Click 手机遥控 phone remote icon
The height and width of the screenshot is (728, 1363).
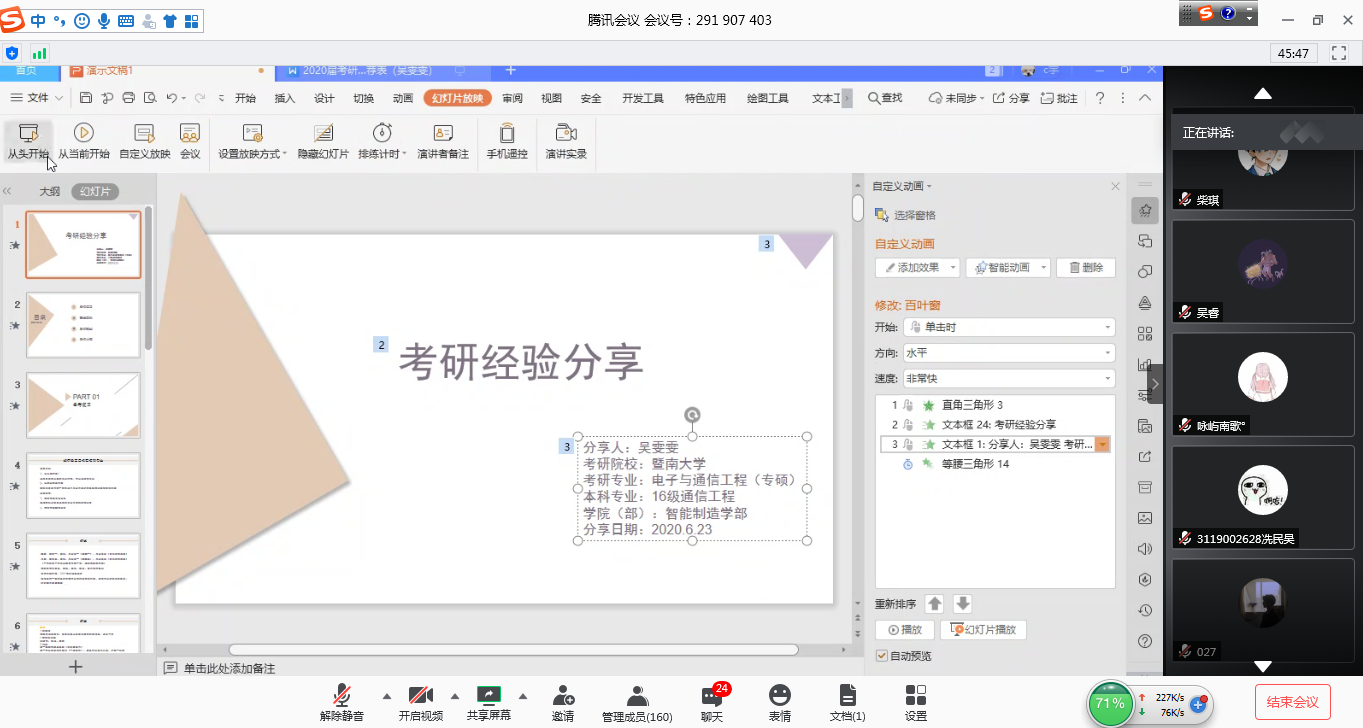[507, 134]
